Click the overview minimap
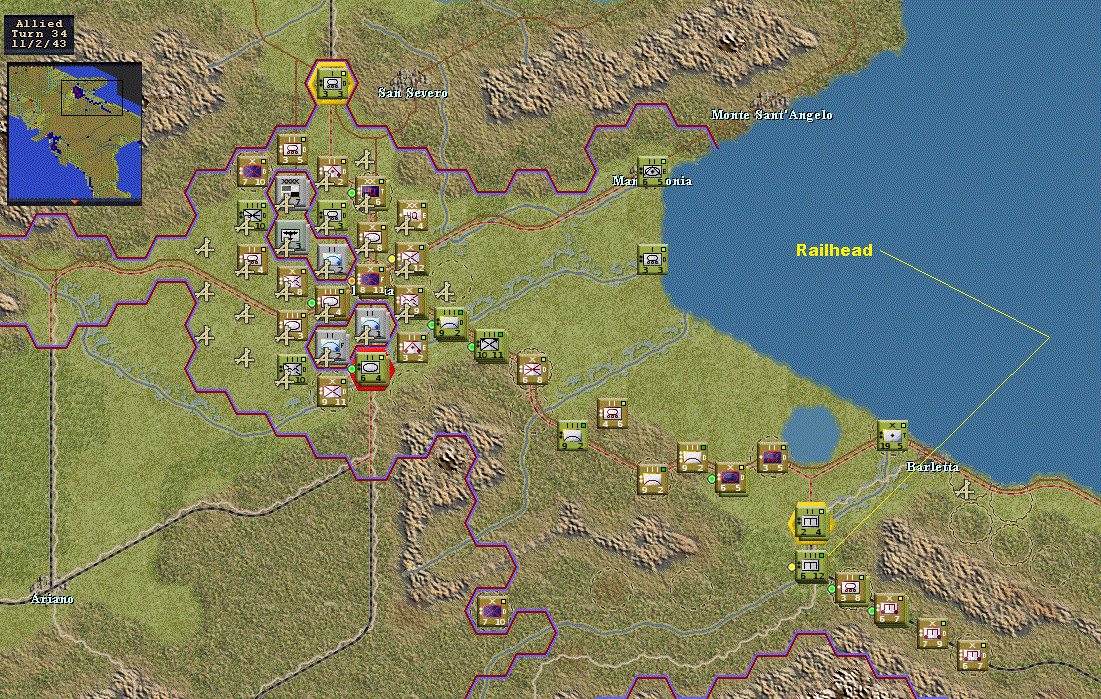 tap(74, 132)
